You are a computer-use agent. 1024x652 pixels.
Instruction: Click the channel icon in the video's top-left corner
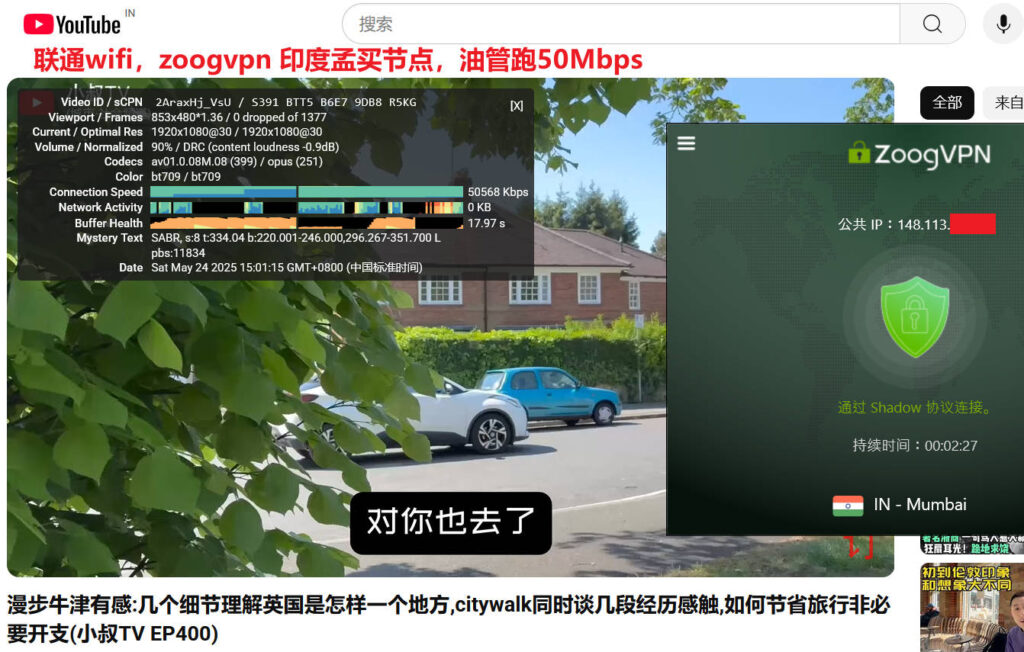click(x=36, y=102)
